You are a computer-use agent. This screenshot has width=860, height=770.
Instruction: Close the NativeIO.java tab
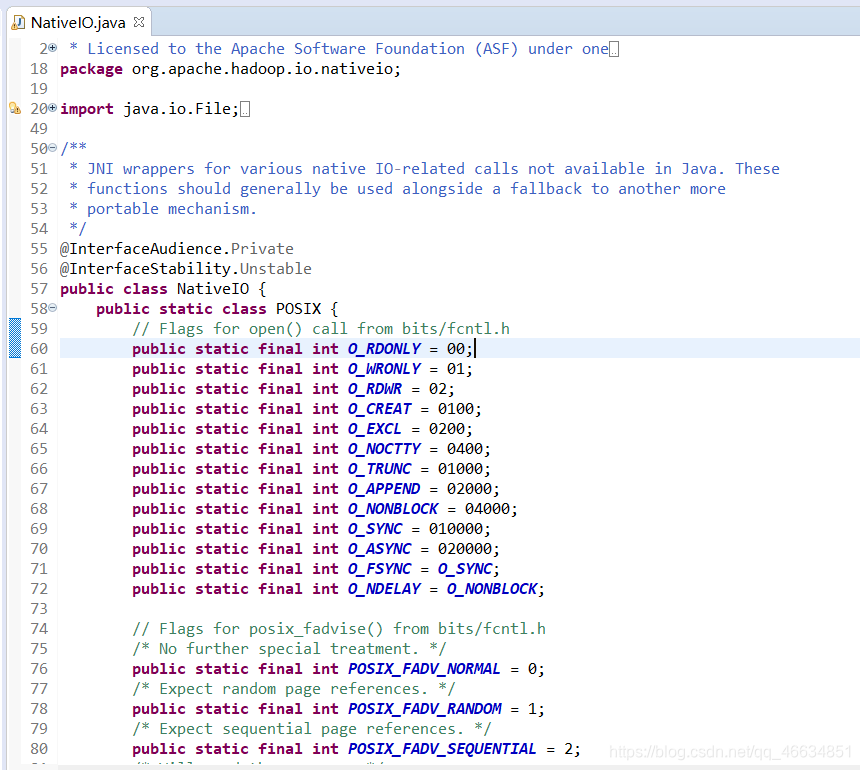(x=137, y=19)
